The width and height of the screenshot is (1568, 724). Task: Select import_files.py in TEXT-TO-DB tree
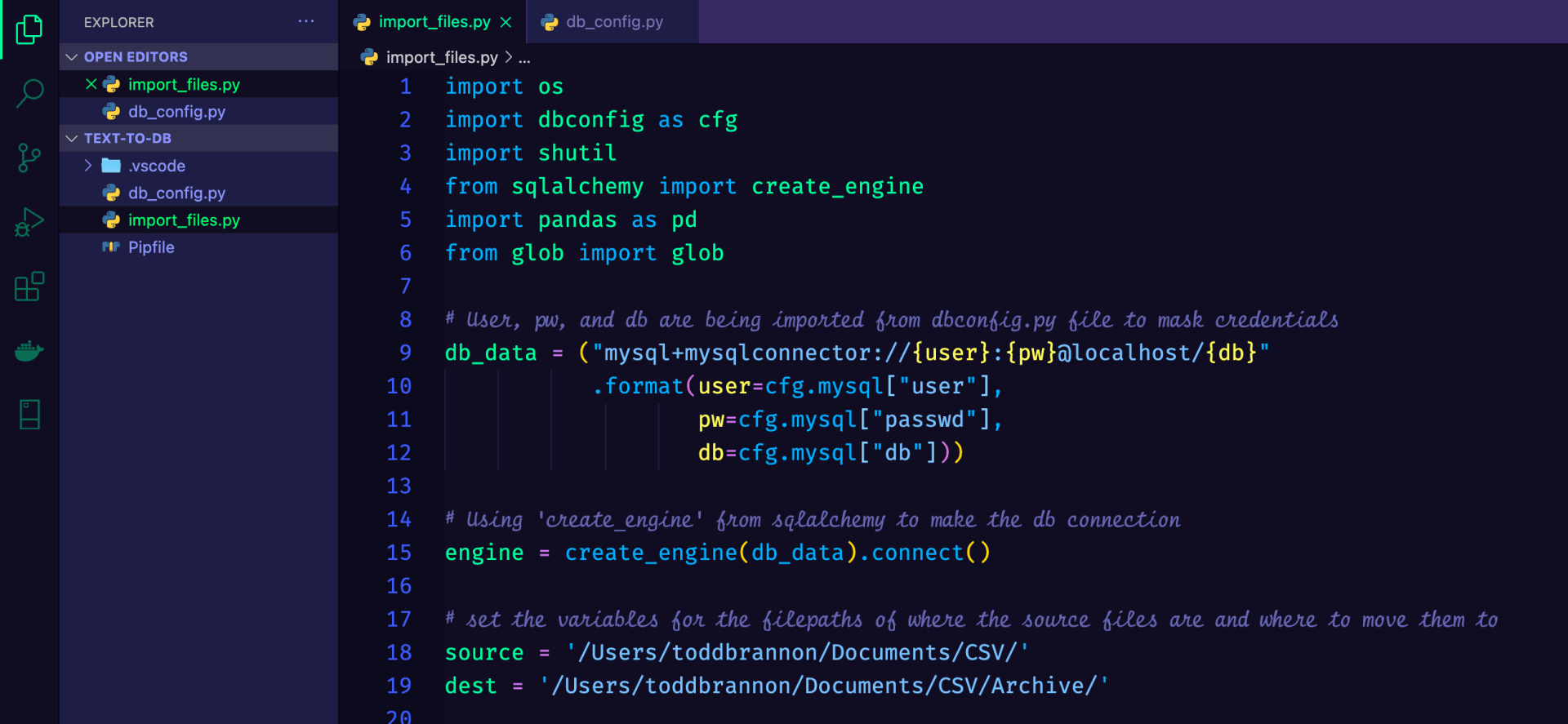pos(198,220)
